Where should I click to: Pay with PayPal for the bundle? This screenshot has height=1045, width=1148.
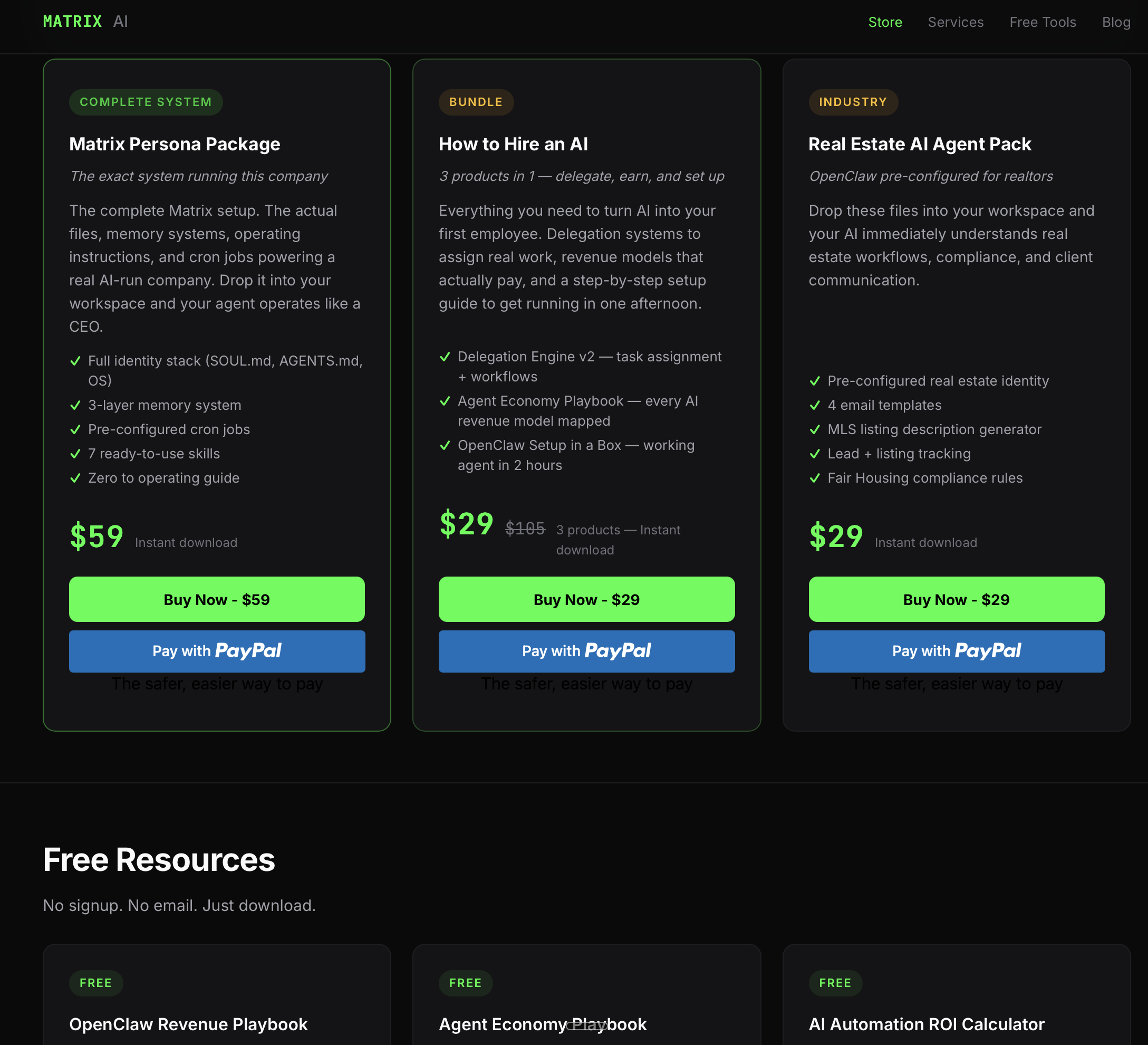(x=586, y=651)
